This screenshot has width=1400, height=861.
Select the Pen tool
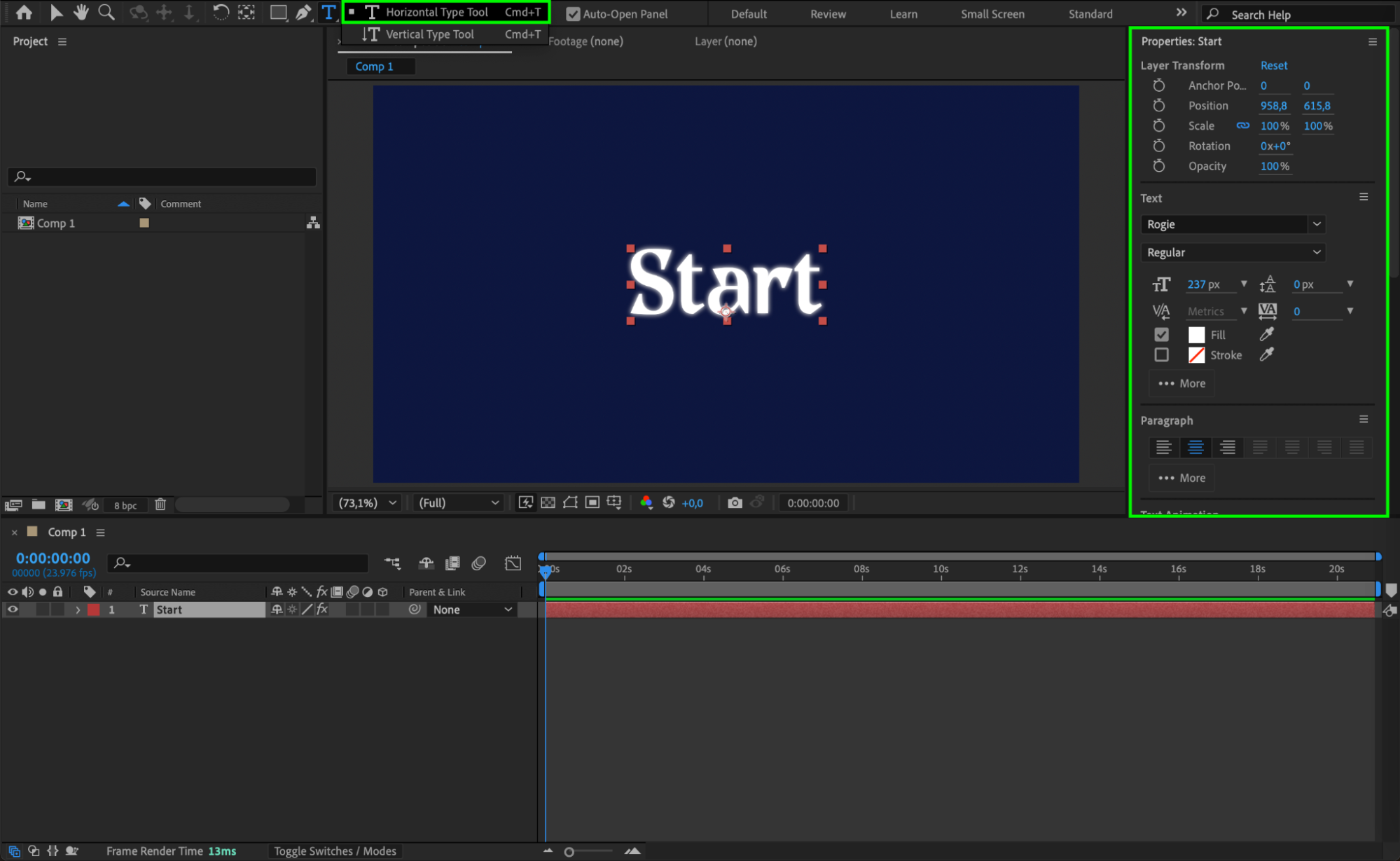point(303,13)
